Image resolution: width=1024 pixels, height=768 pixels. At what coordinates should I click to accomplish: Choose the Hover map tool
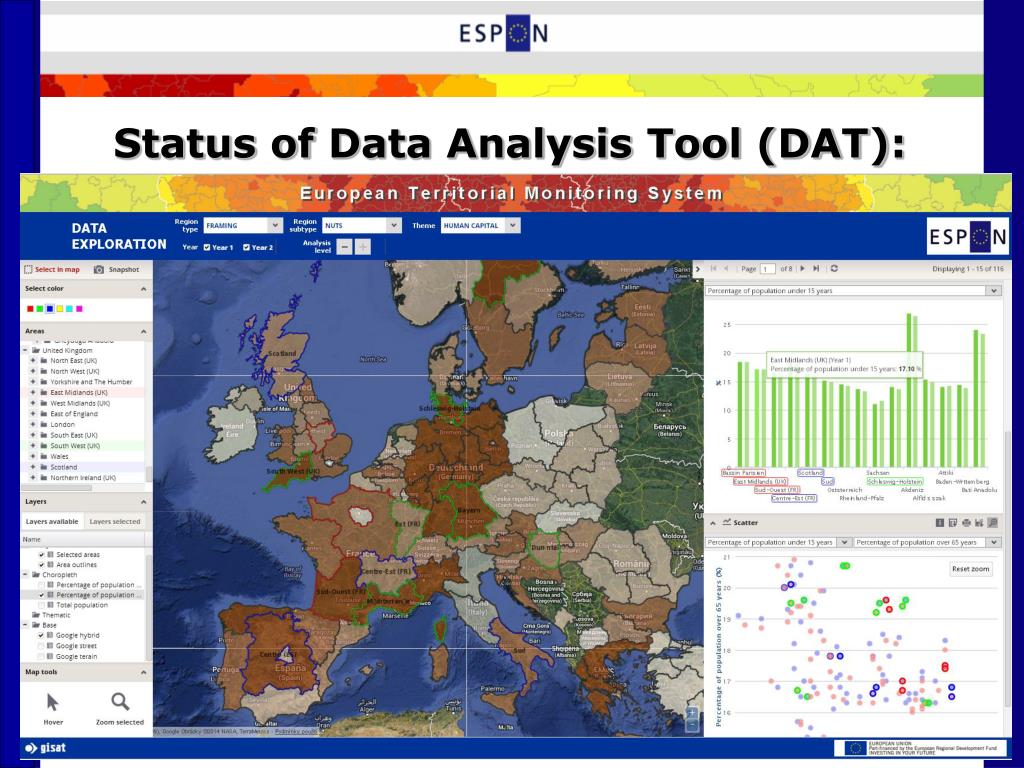(x=53, y=709)
